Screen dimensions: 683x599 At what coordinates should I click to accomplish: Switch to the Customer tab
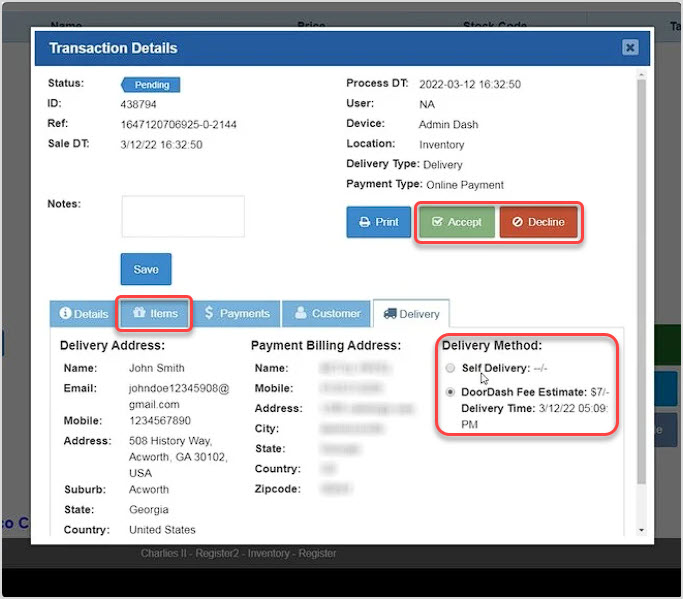point(326,313)
